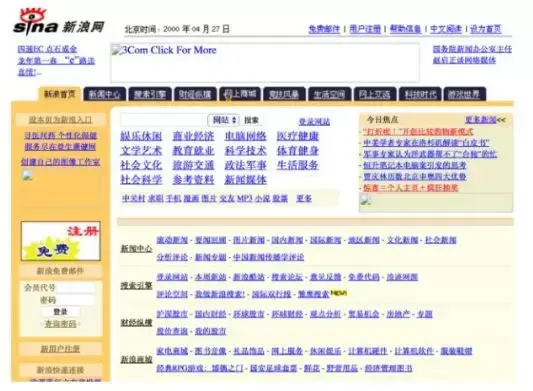The height and width of the screenshot is (391, 533).
Task: Open the 搜索引擎 navigation tab
Action: point(150,94)
